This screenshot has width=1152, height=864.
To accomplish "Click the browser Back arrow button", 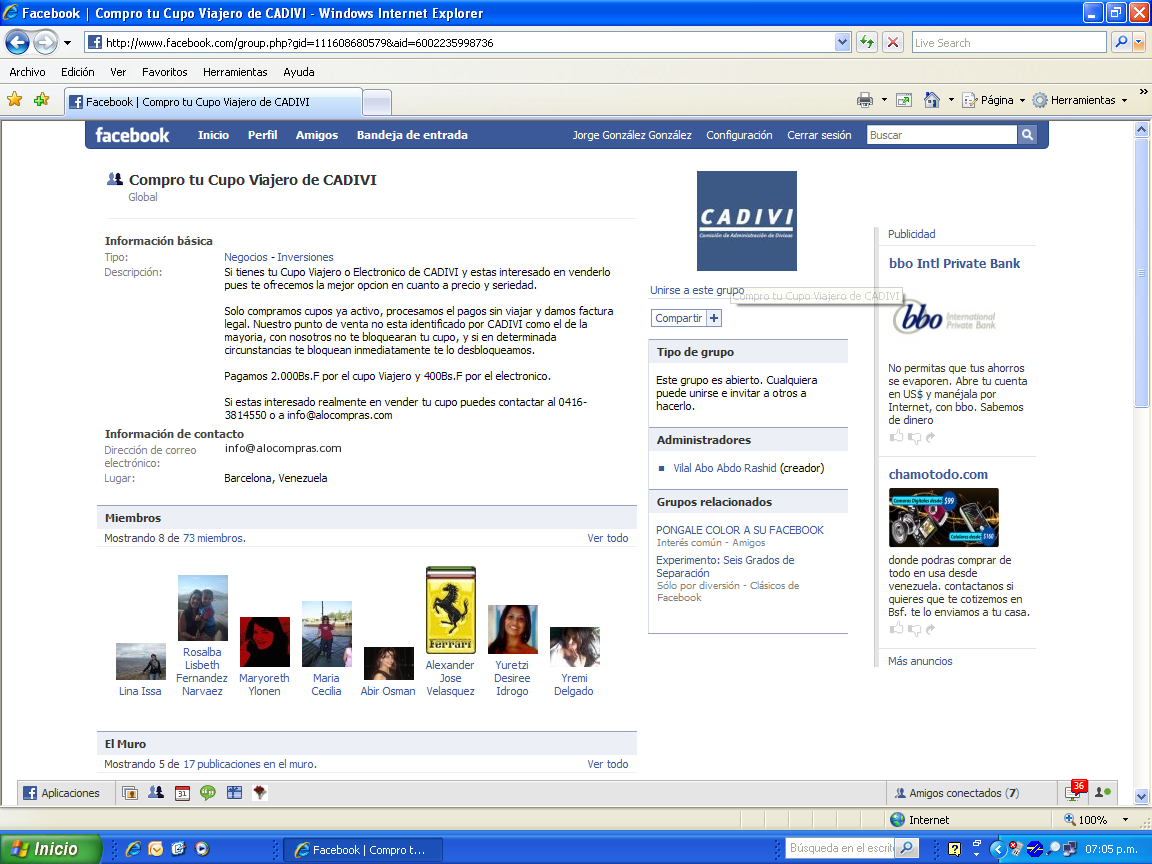I will (x=18, y=43).
